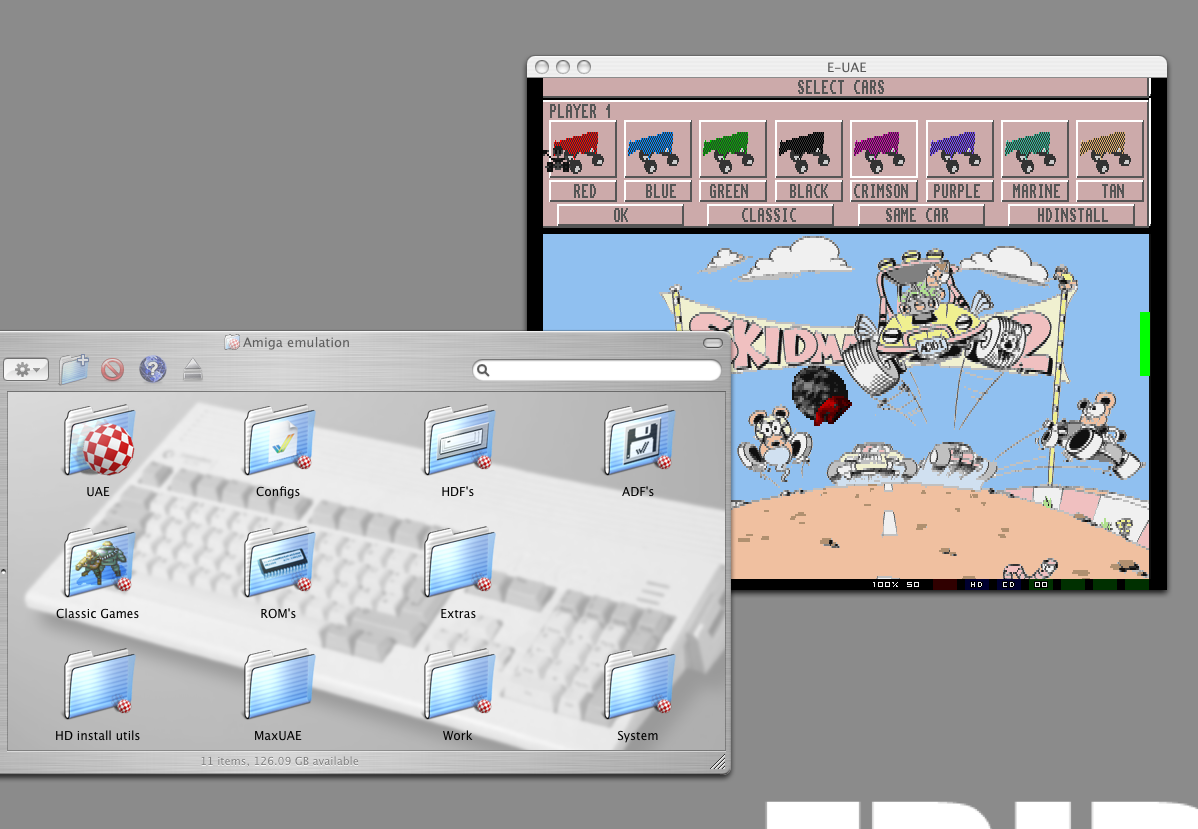Image resolution: width=1198 pixels, height=829 pixels.
Task: Click the CRIMSON label button
Action: [884, 191]
